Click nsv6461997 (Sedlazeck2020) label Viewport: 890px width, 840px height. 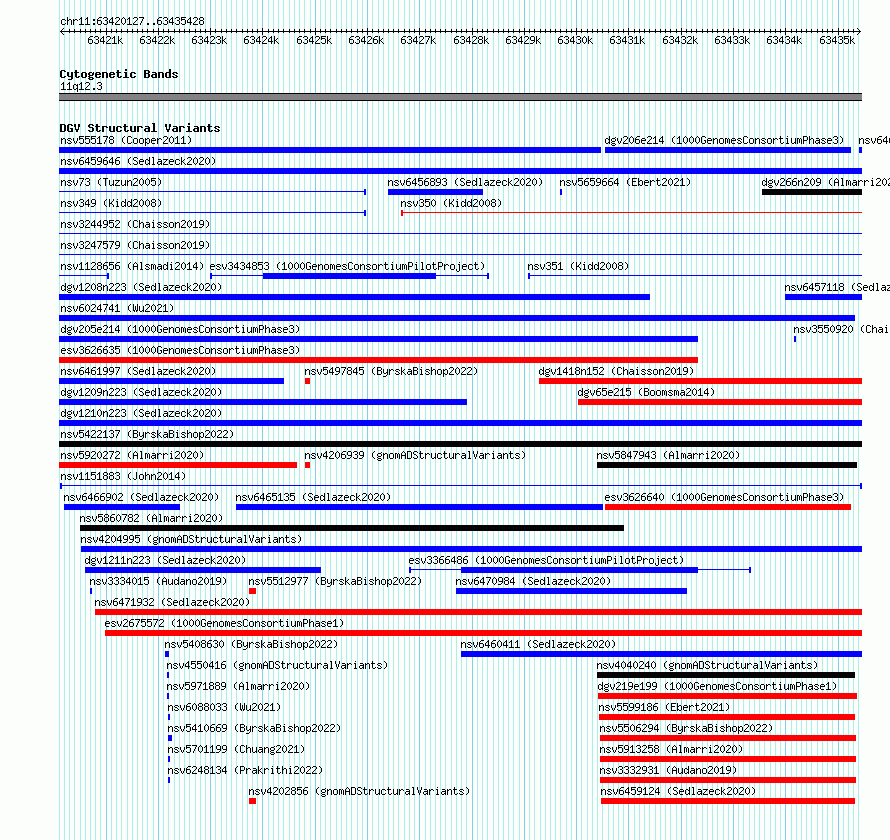(x=138, y=371)
